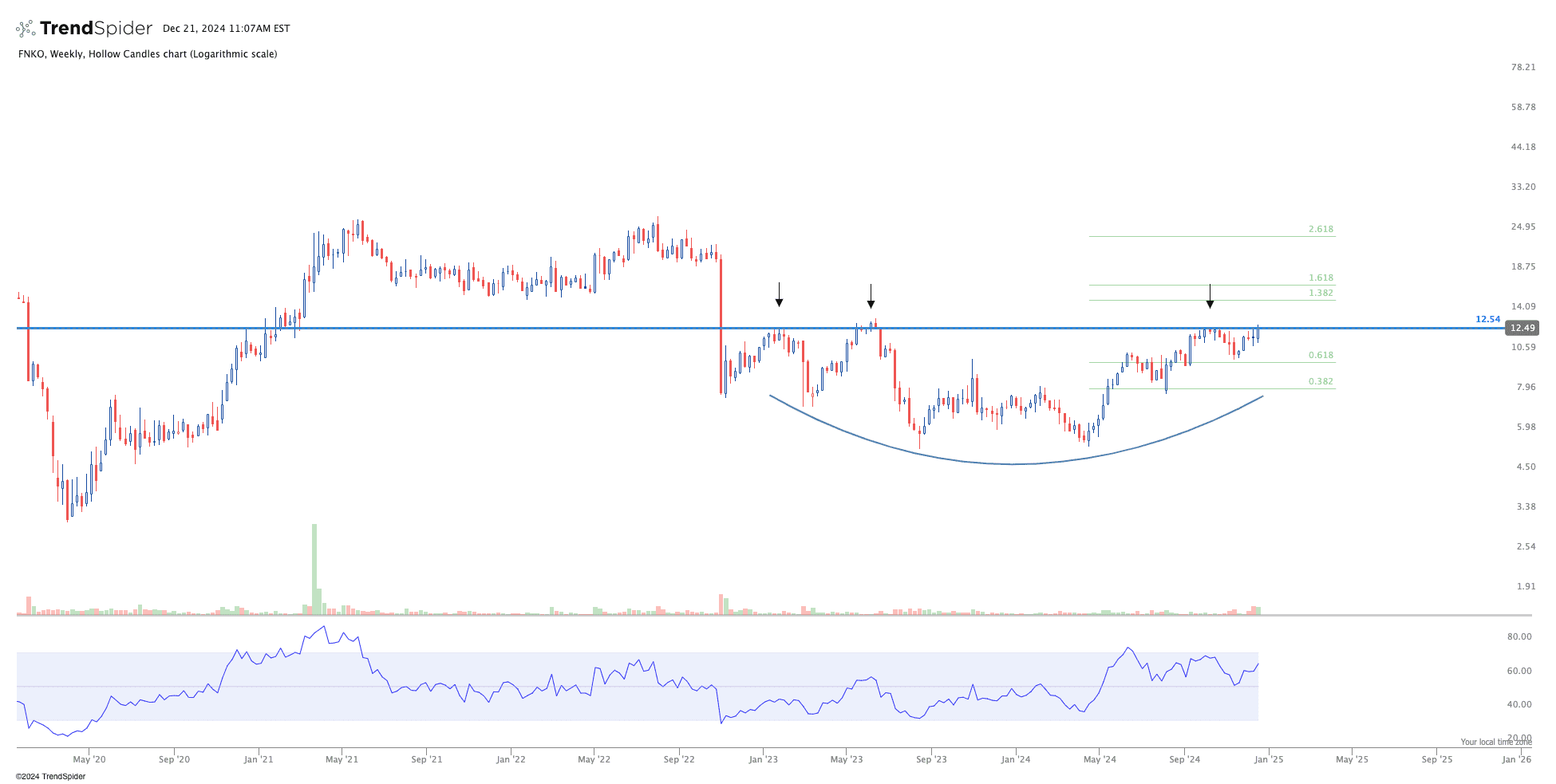Click the May '21 date on time axis

342,759
